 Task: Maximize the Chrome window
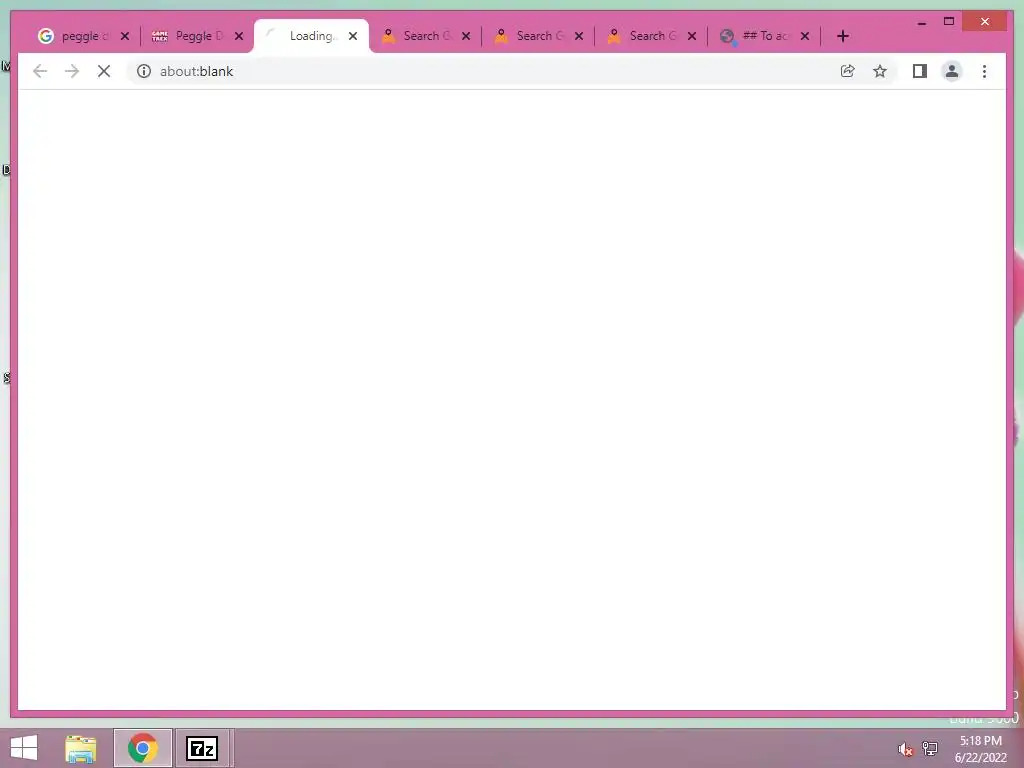(x=949, y=22)
